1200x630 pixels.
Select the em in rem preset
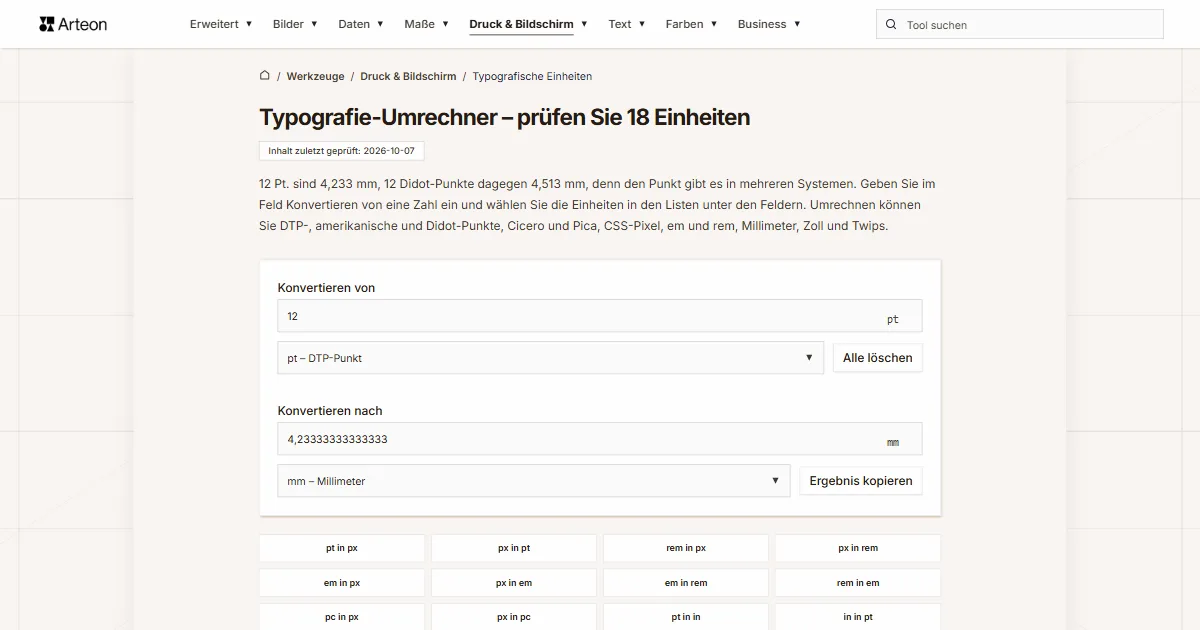pos(686,583)
